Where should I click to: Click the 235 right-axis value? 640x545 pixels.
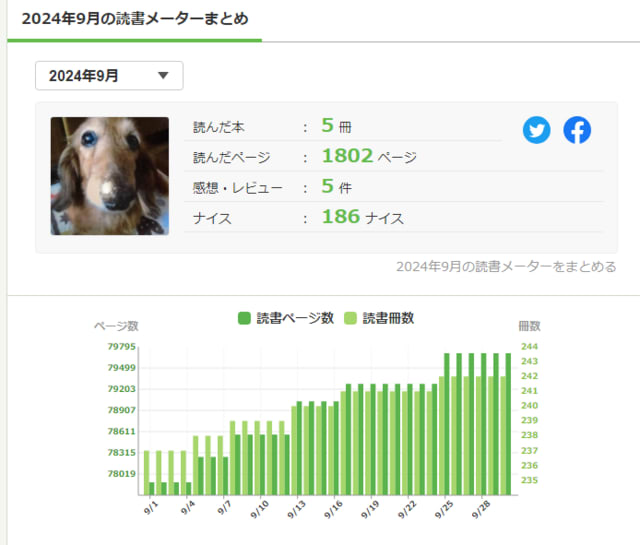coord(529,480)
